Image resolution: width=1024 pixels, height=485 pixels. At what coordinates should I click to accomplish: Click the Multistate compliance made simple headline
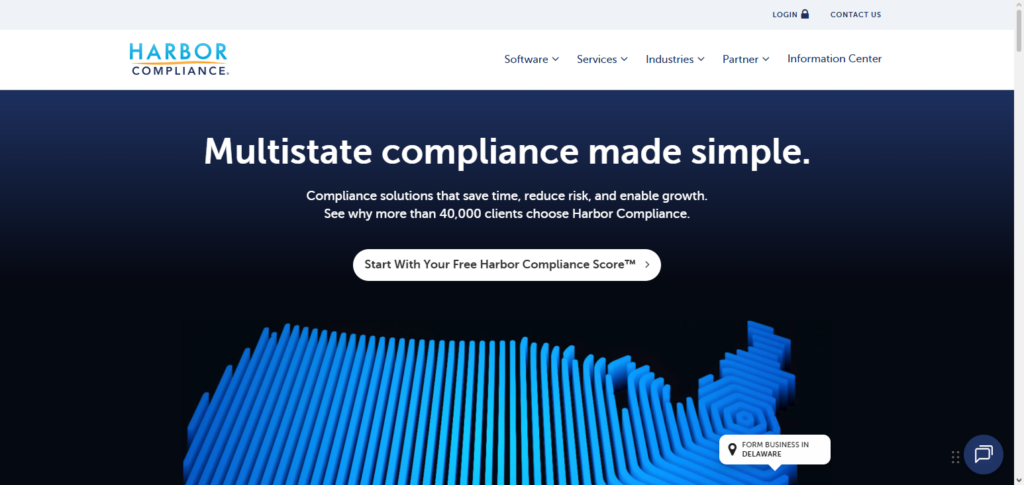pyautogui.click(x=507, y=151)
